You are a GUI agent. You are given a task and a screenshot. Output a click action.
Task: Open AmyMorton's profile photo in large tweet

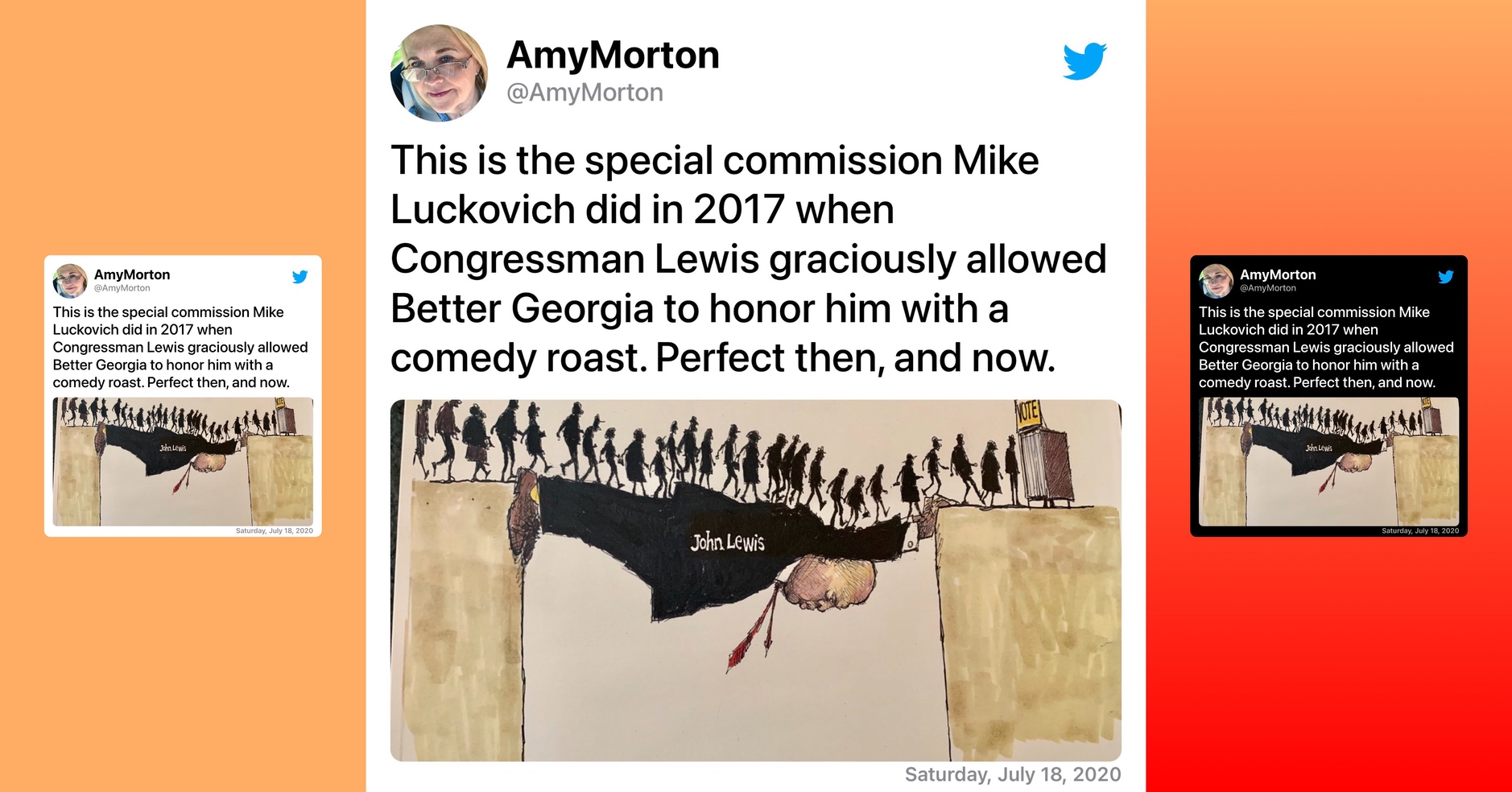439,73
